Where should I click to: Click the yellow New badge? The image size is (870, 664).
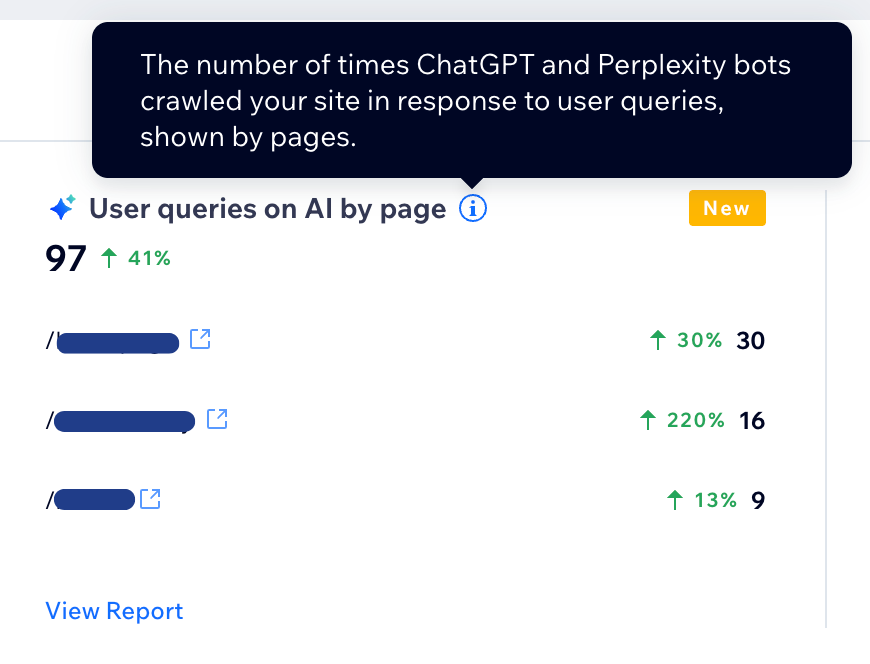click(x=727, y=208)
